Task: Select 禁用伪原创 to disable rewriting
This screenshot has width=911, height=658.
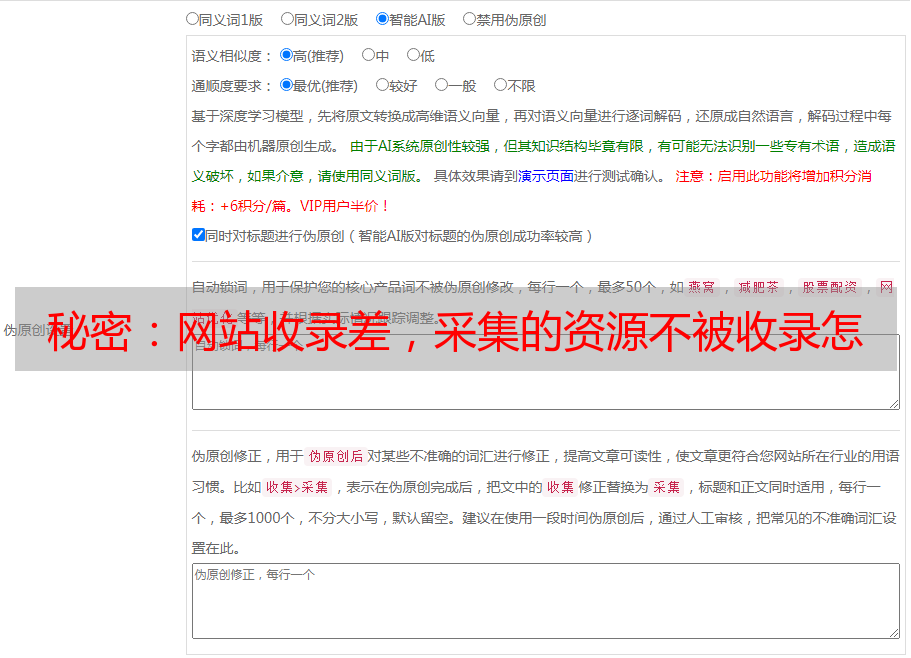Action: [x=469, y=19]
